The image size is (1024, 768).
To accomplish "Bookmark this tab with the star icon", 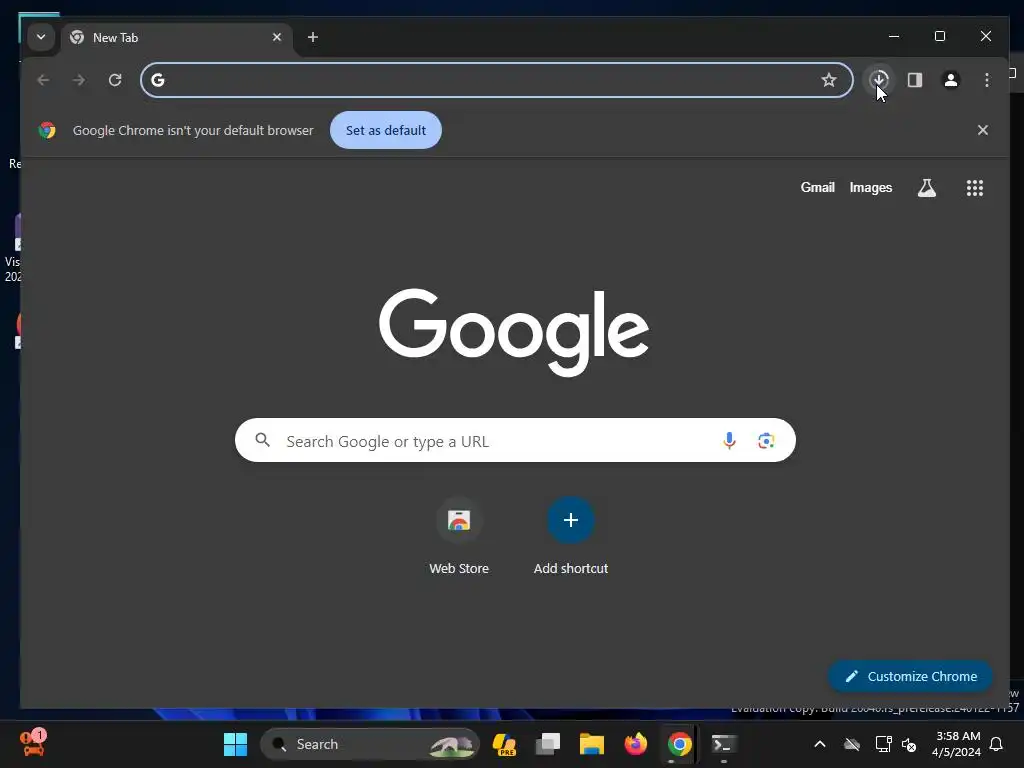I will 829,80.
